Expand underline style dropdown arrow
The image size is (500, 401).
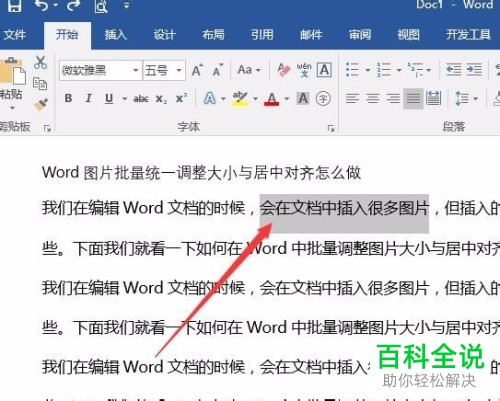coord(124,99)
